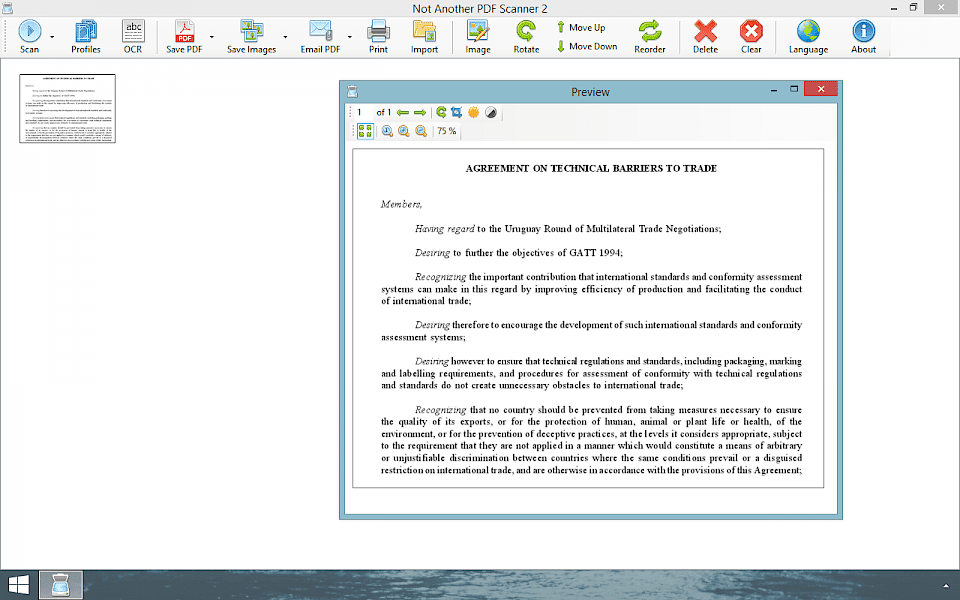Select the Crop tool in Preview
This screenshot has width=960, height=600.
457,113
